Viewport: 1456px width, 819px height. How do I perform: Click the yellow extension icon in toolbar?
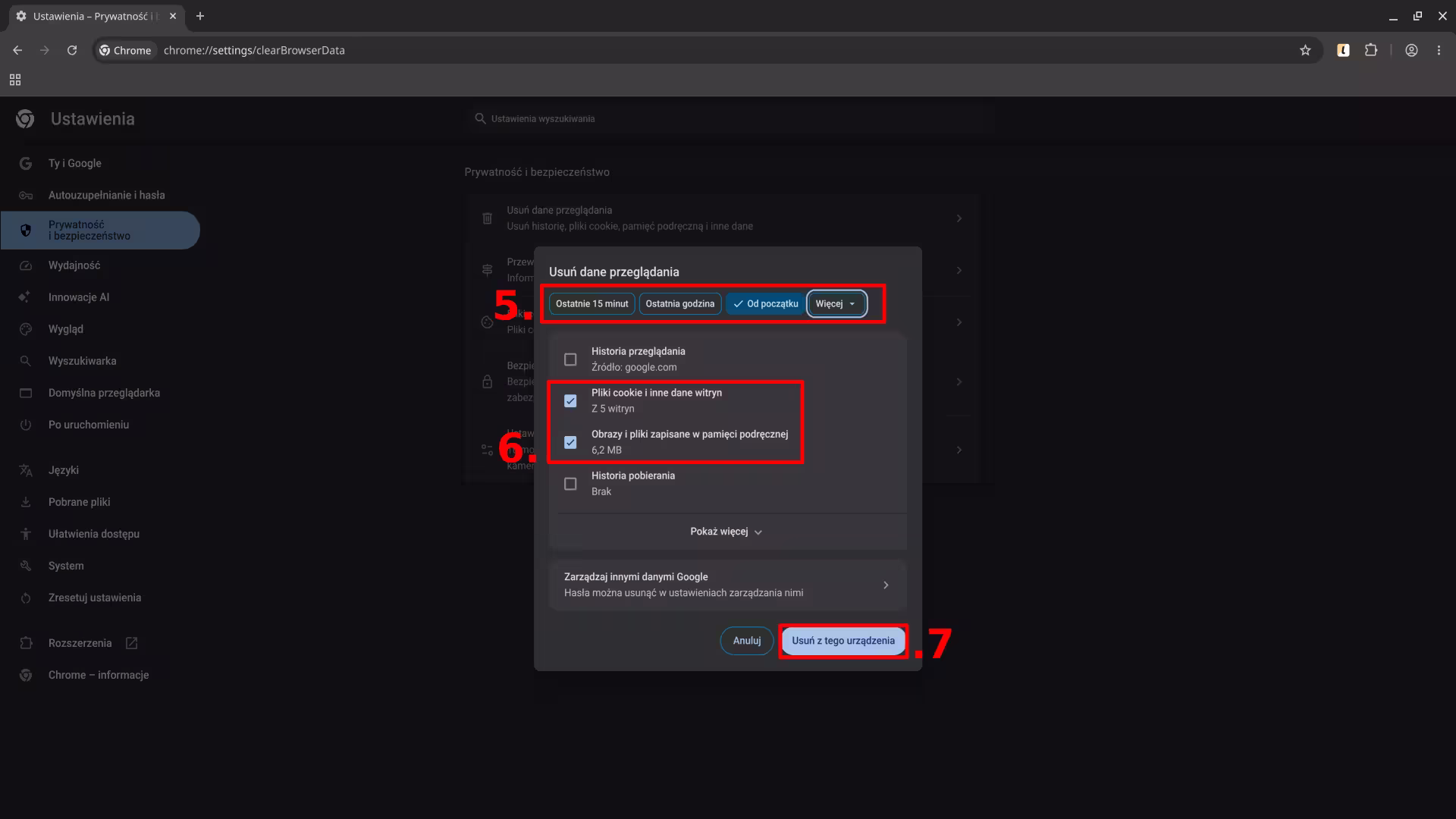[1343, 50]
